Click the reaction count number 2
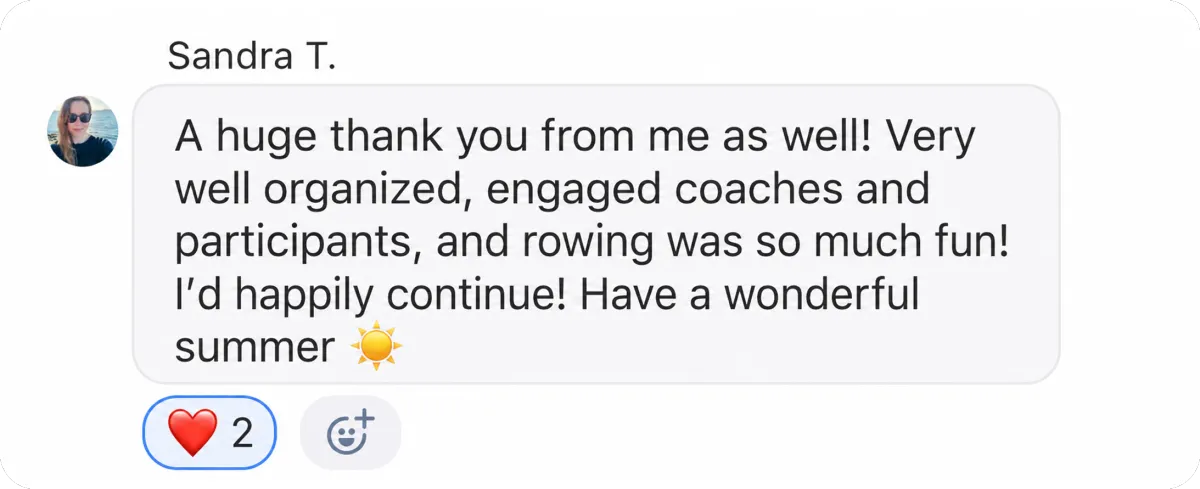This screenshot has width=1200, height=489. [242, 433]
